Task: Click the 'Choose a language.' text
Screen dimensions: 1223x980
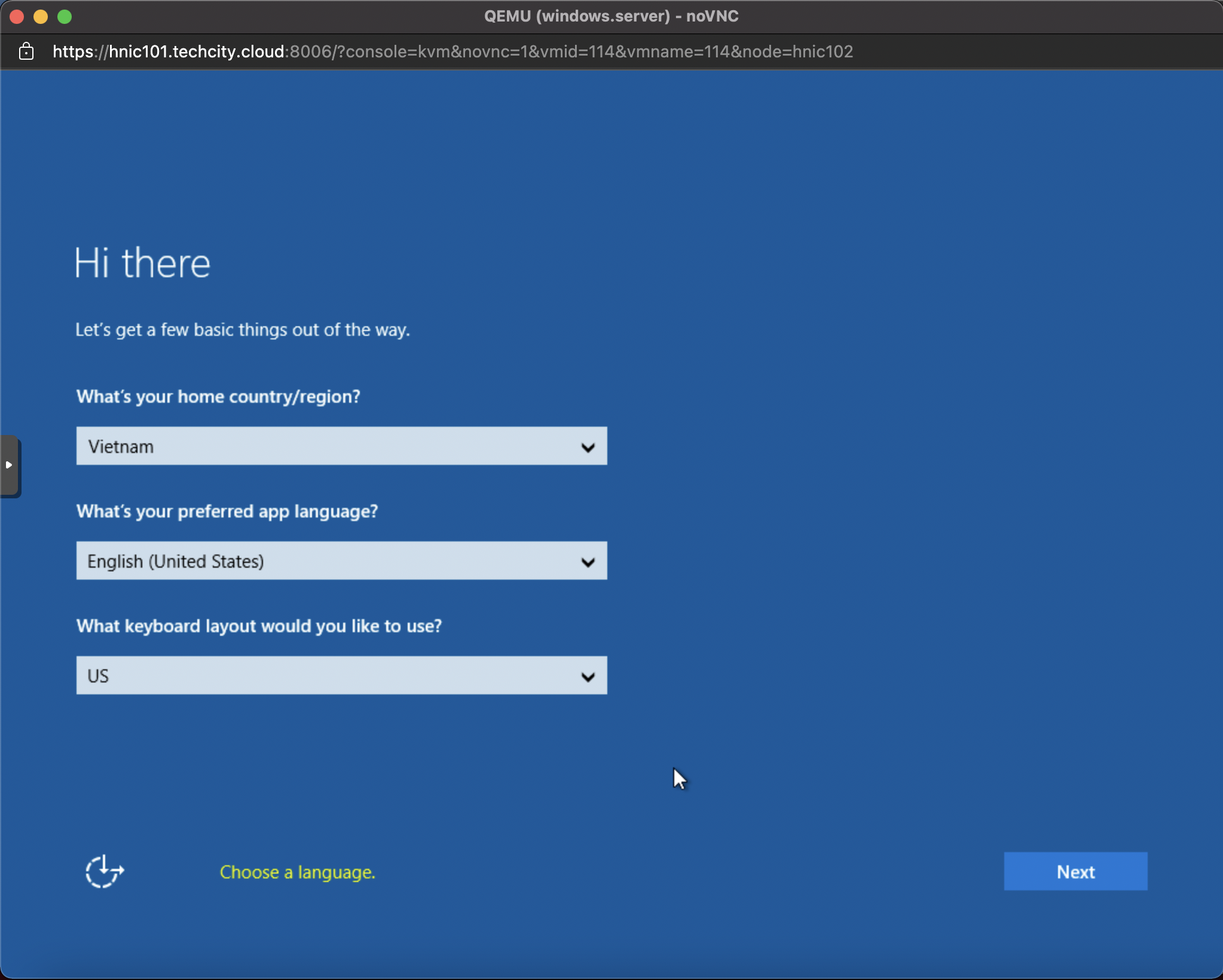Action: (298, 872)
